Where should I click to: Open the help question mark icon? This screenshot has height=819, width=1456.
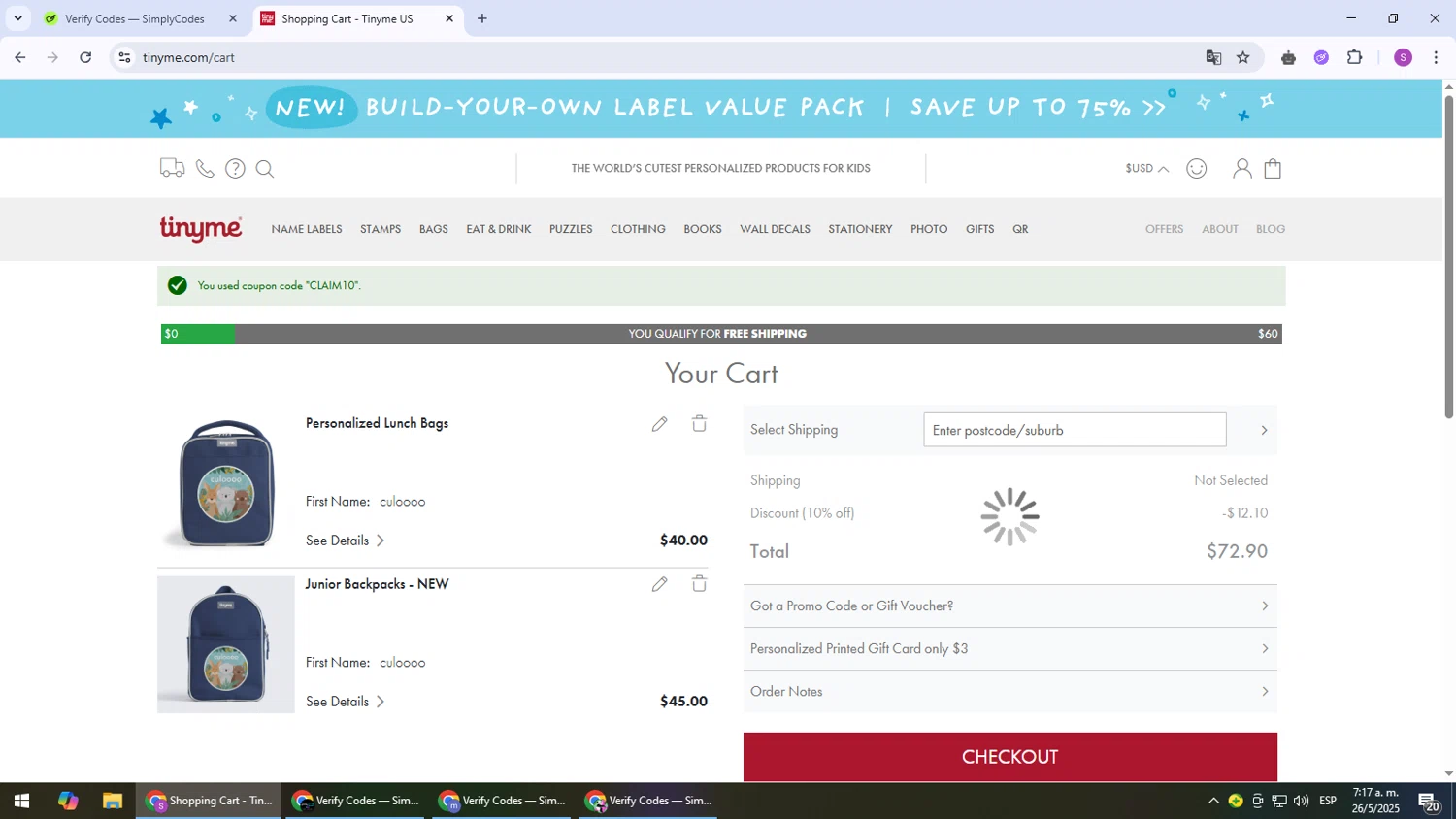[235, 169]
